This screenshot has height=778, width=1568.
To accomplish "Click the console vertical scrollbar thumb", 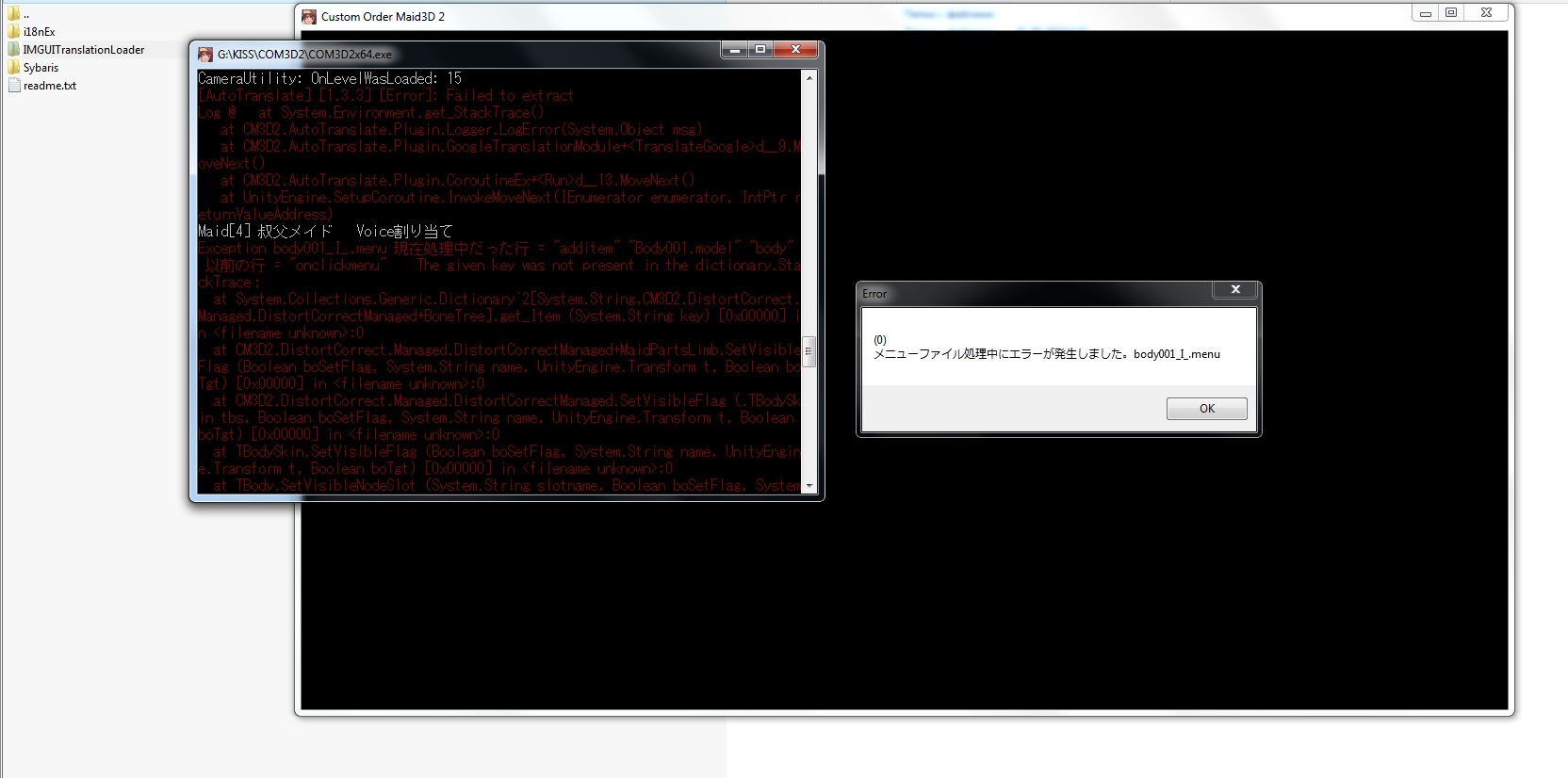I will coord(808,351).
